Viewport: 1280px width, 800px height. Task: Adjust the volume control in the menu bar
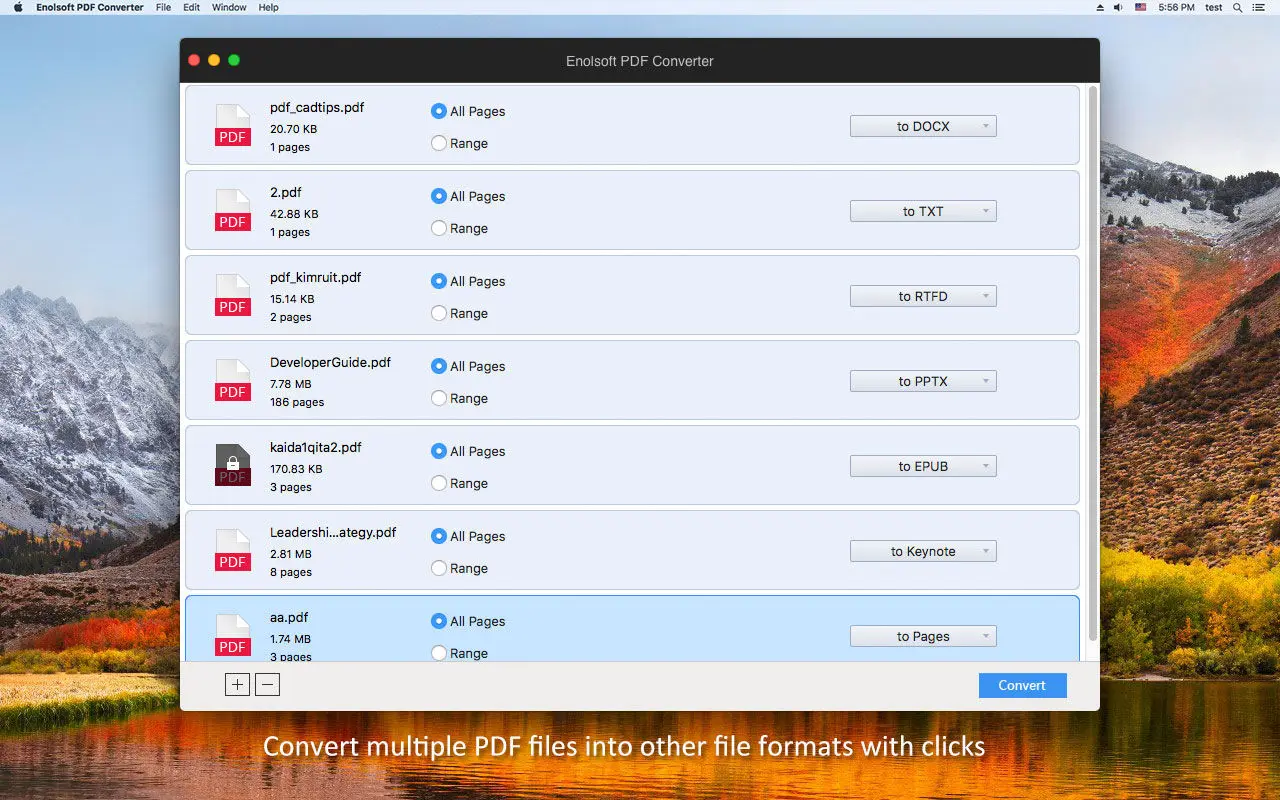pyautogui.click(x=1117, y=7)
